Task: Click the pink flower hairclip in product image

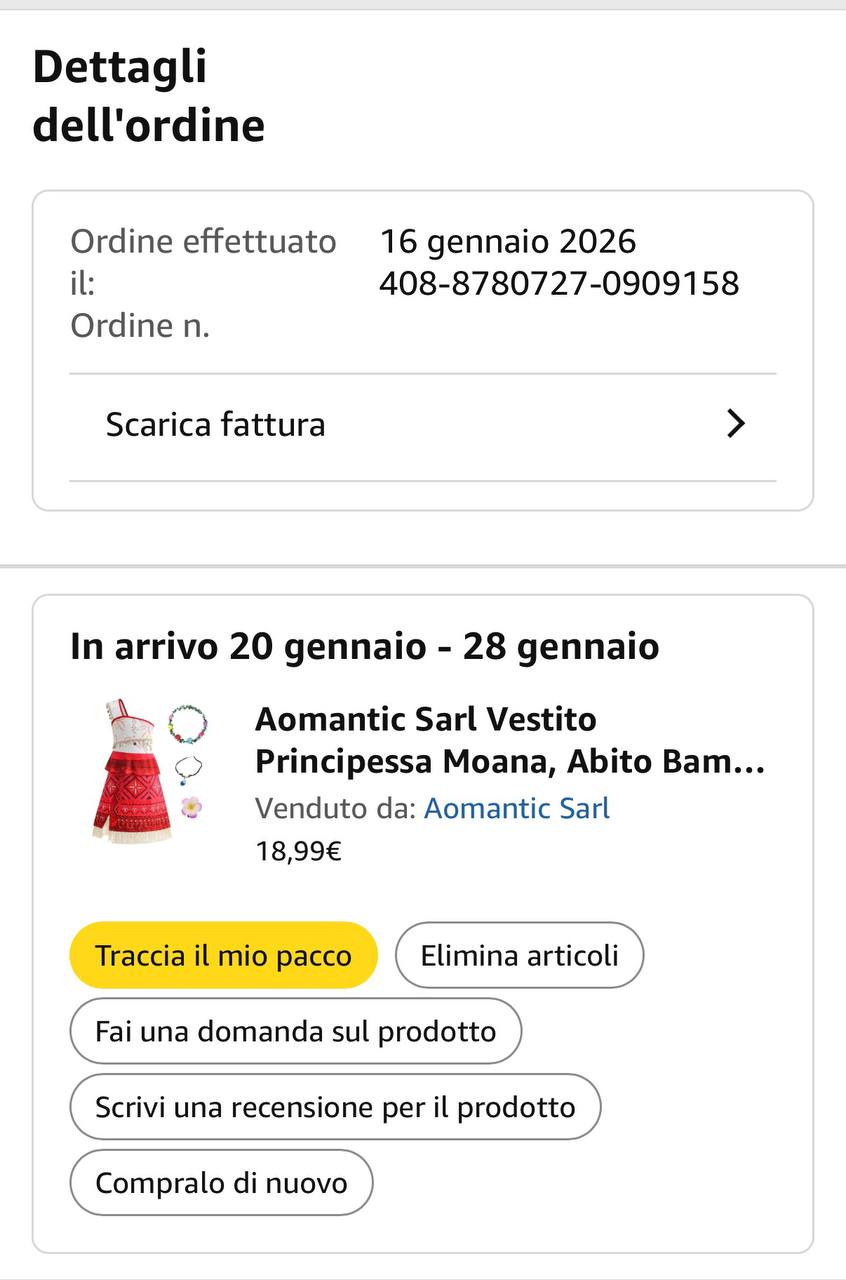Action: tap(190, 805)
